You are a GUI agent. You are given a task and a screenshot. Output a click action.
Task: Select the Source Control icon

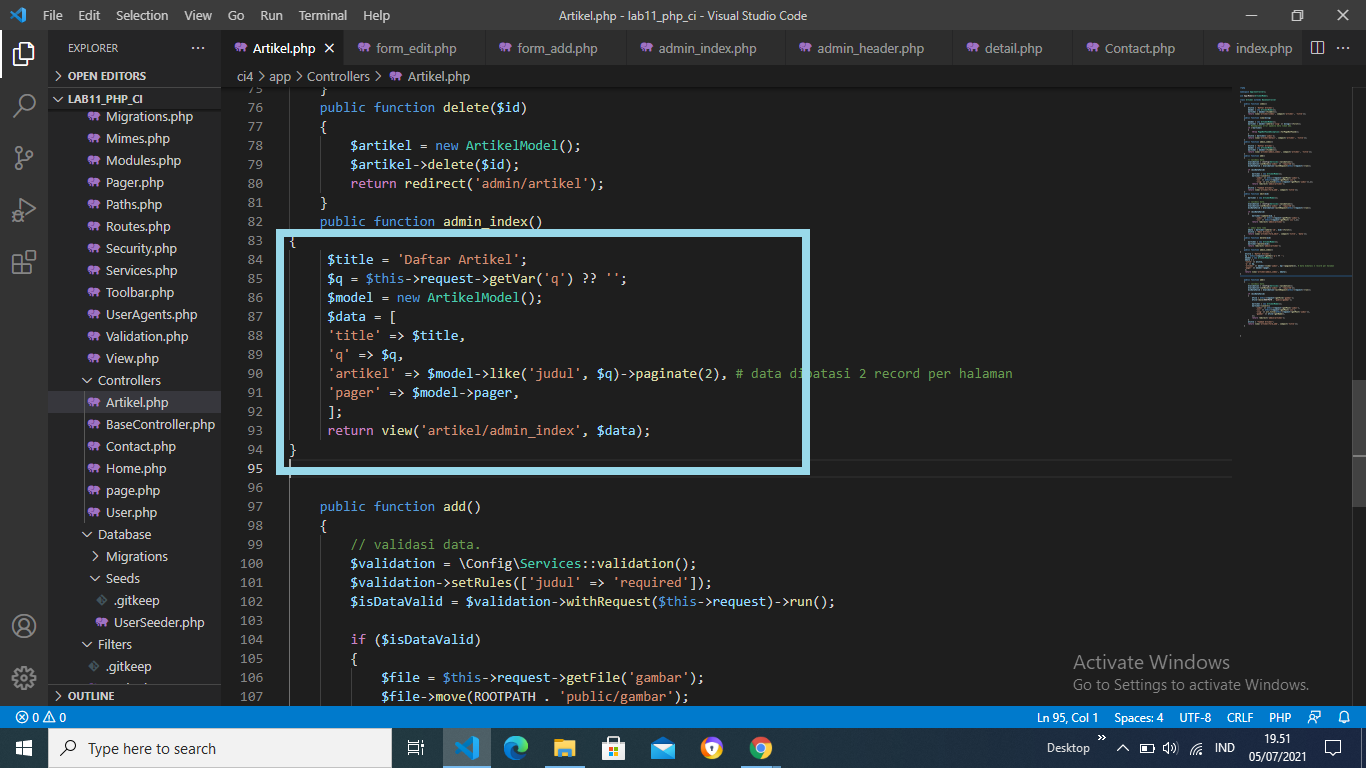point(24,157)
